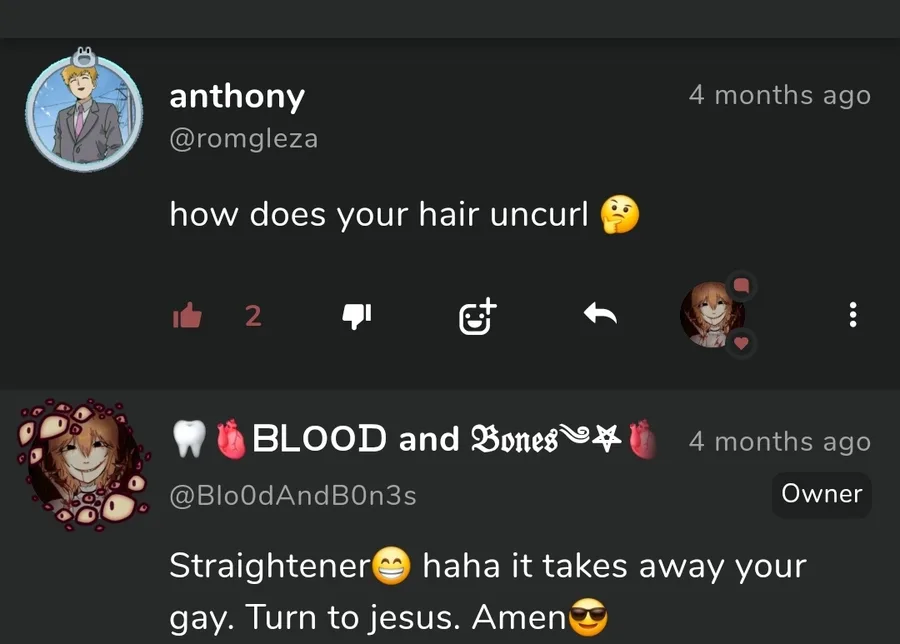Screen dimensions: 900x644
Task: Open BLOOD and Bones profile avatar
Action: (x=83, y=464)
